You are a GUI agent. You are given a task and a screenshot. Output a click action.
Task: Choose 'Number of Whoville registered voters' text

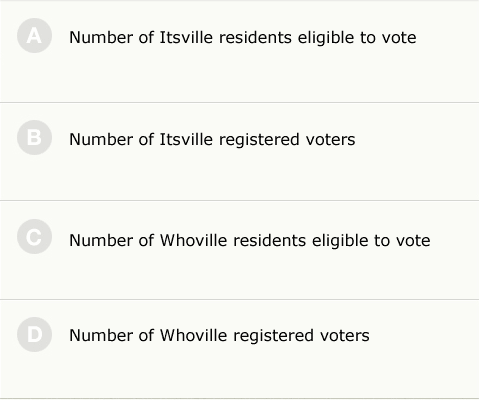(219, 335)
